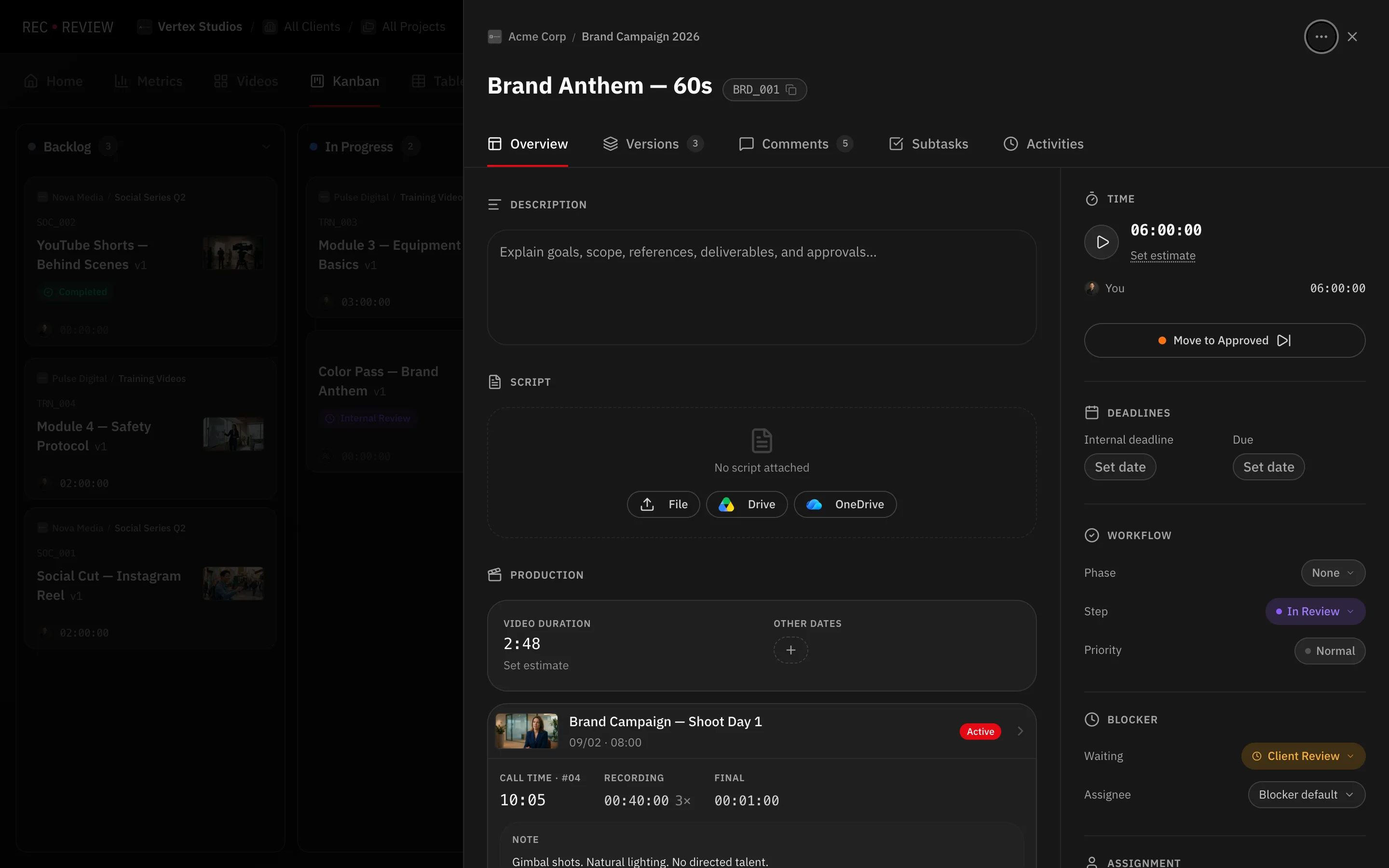Click the Deadlines calendar icon
The image size is (1389, 868).
[1091, 413]
